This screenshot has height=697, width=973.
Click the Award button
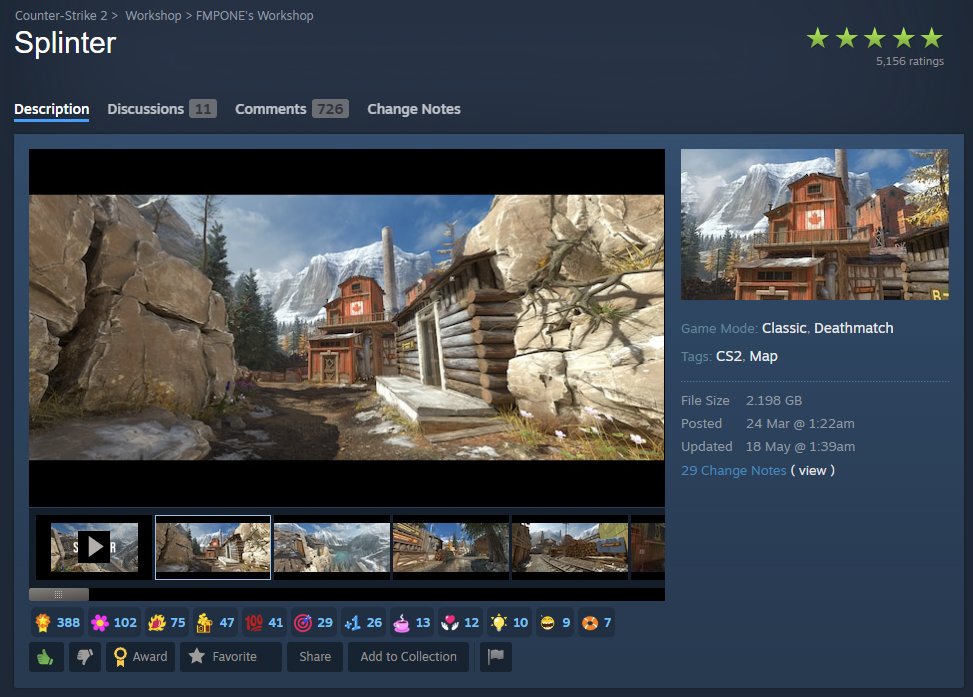(x=141, y=657)
